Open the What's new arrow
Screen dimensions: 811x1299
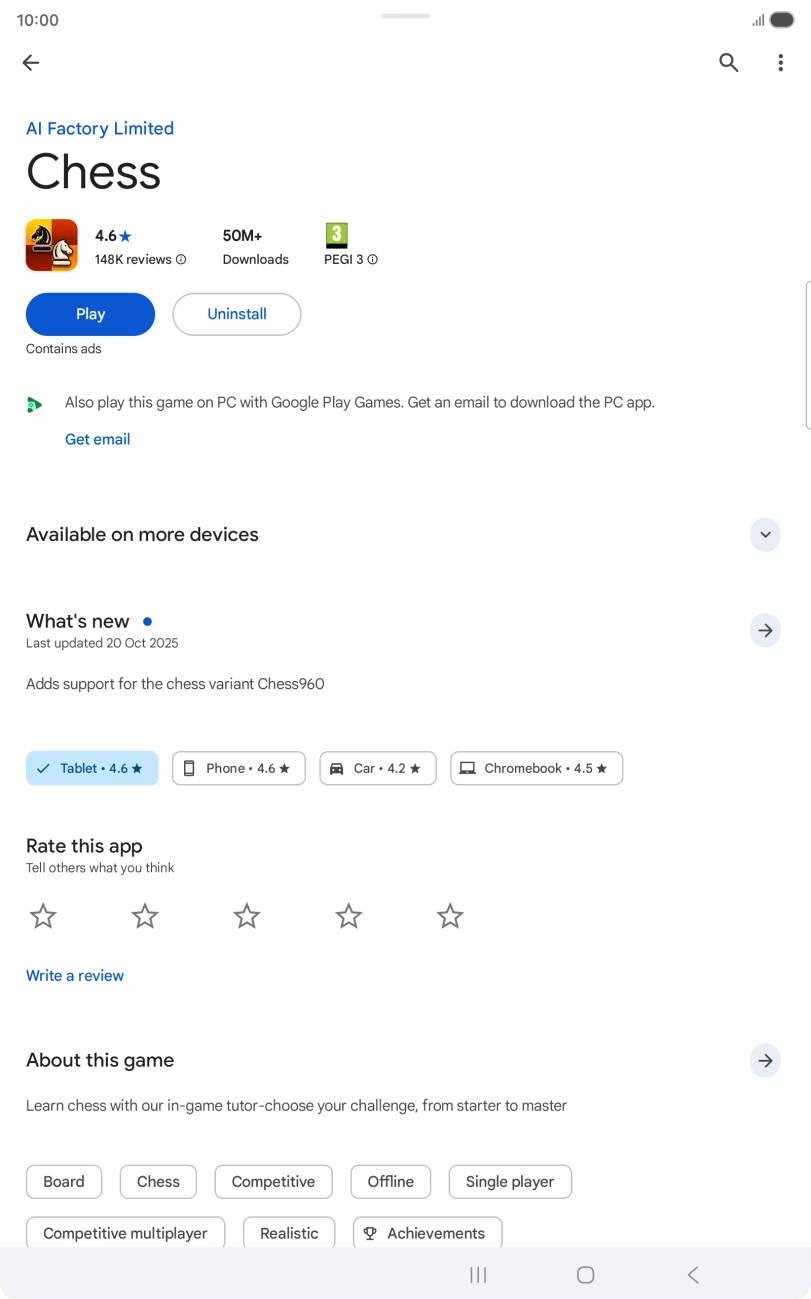[x=765, y=630]
